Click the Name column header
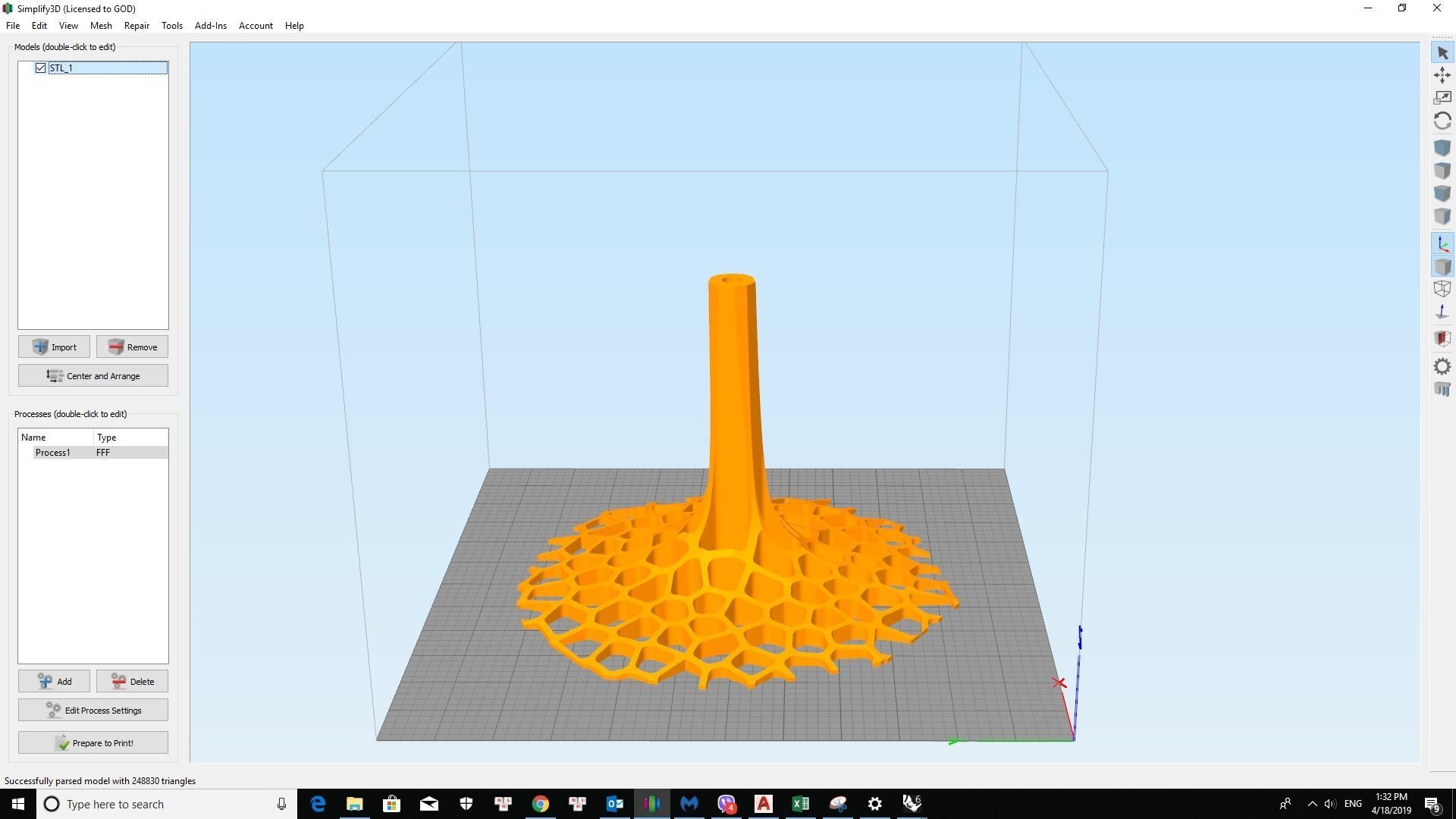 coord(55,438)
